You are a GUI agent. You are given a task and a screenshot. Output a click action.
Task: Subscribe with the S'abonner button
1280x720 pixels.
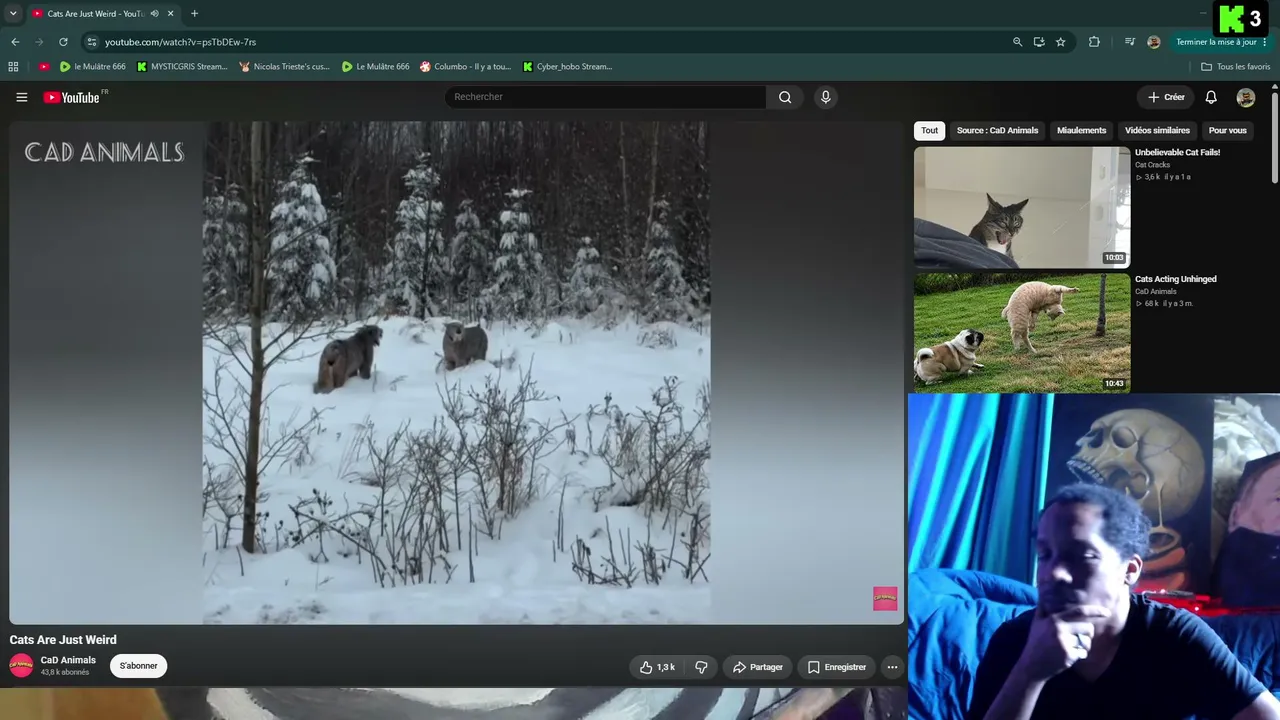139,666
